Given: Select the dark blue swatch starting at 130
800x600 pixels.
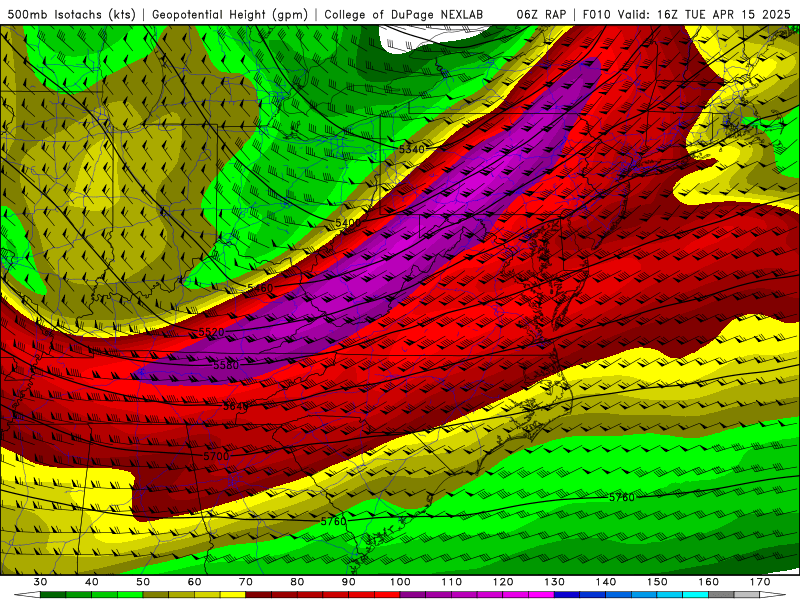Looking at the screenshot, I should (x=567, y=595).
